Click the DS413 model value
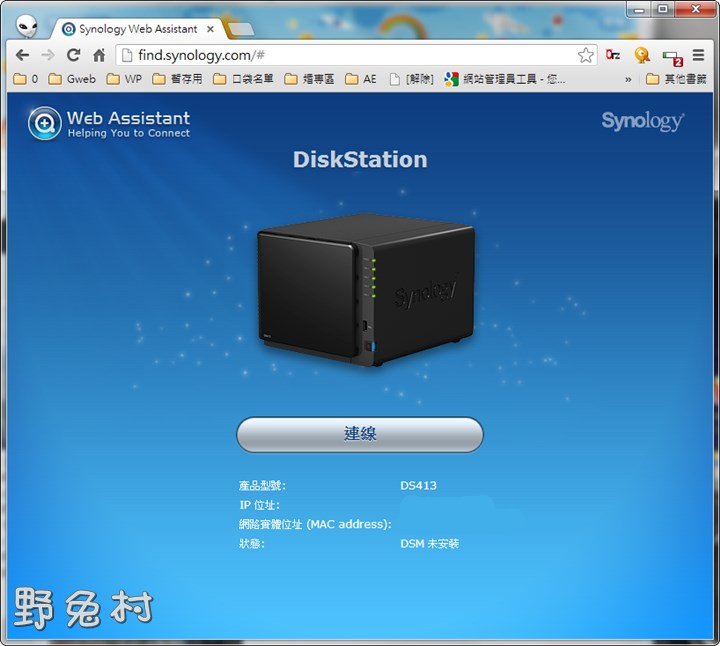This screenshot has height=646, width=720. 418,485
